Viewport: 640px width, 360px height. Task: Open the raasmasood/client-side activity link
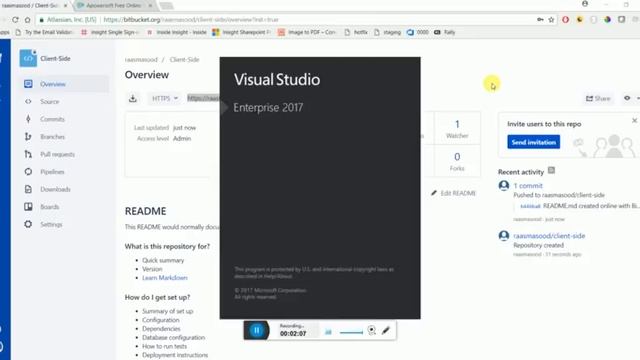549,236
